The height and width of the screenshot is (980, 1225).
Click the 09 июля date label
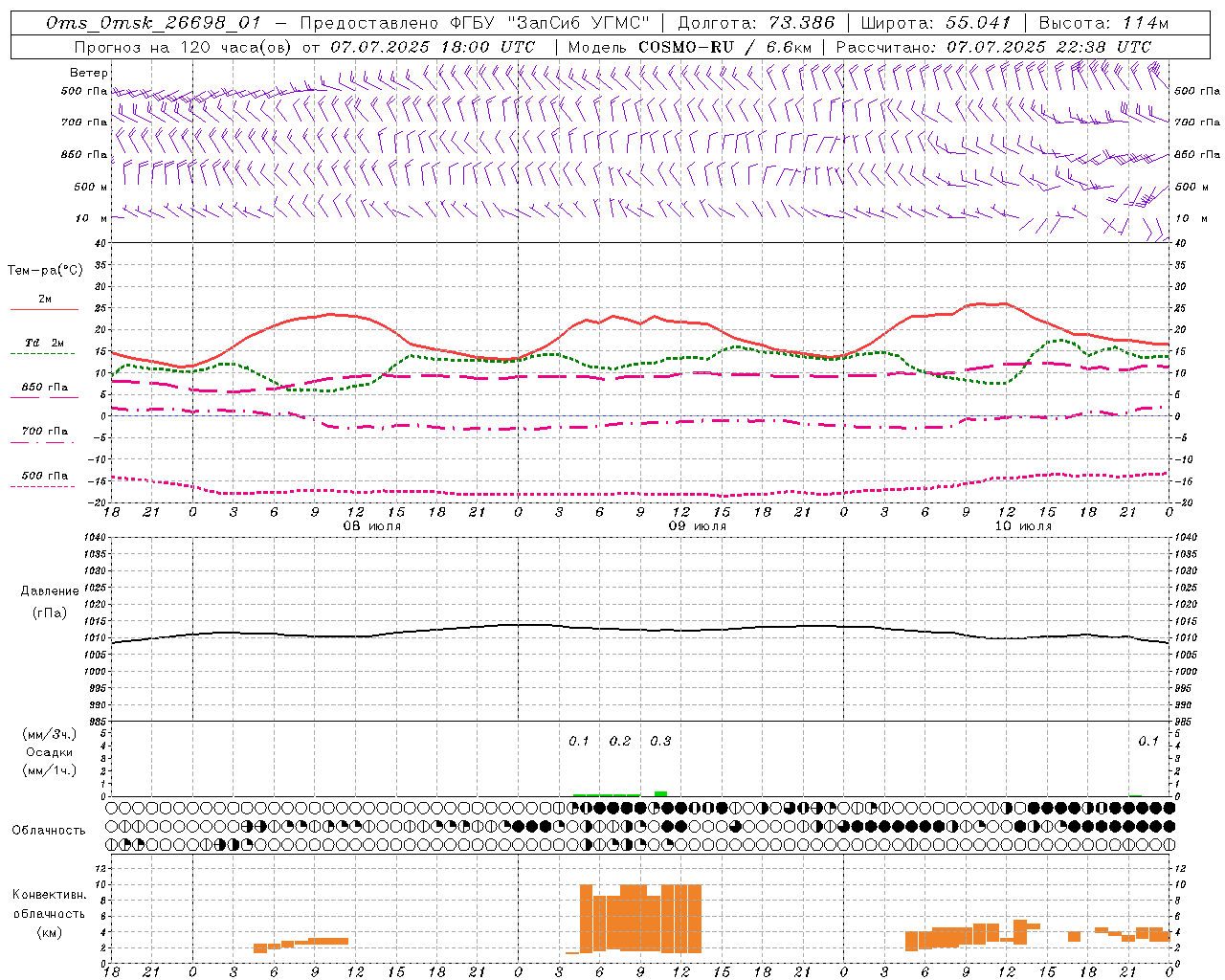[x=698, y=526]
